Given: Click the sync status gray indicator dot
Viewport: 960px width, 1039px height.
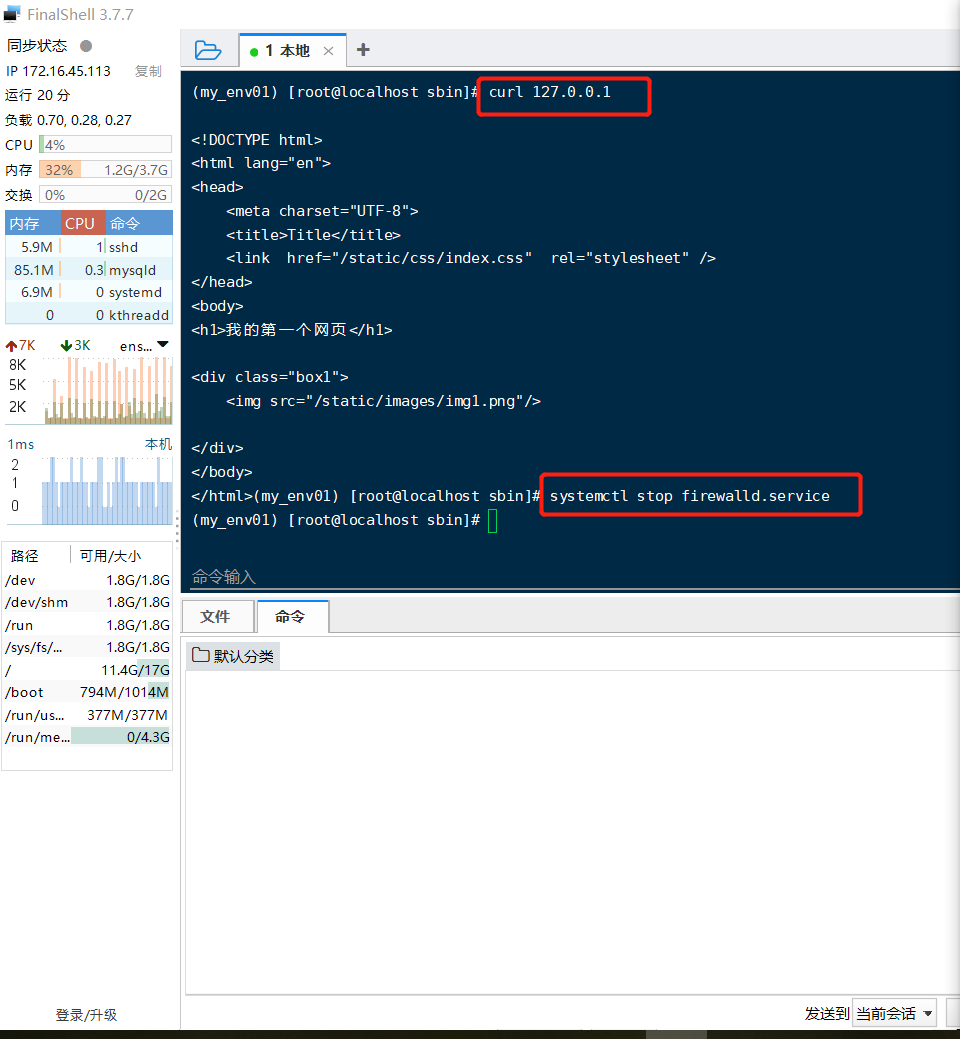Looking at the screenshot, I should click(86, 46).
